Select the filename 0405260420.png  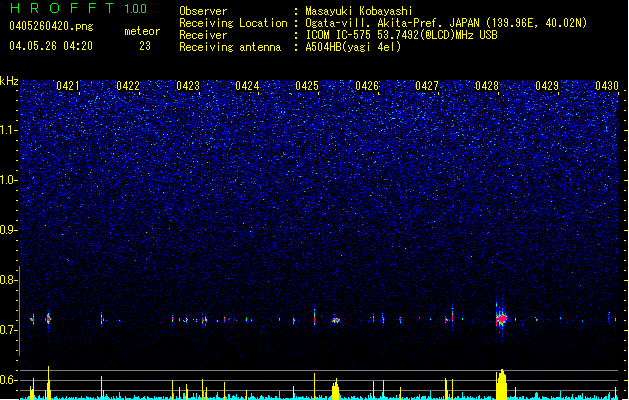pyautogui.click(x=51, y=26)
